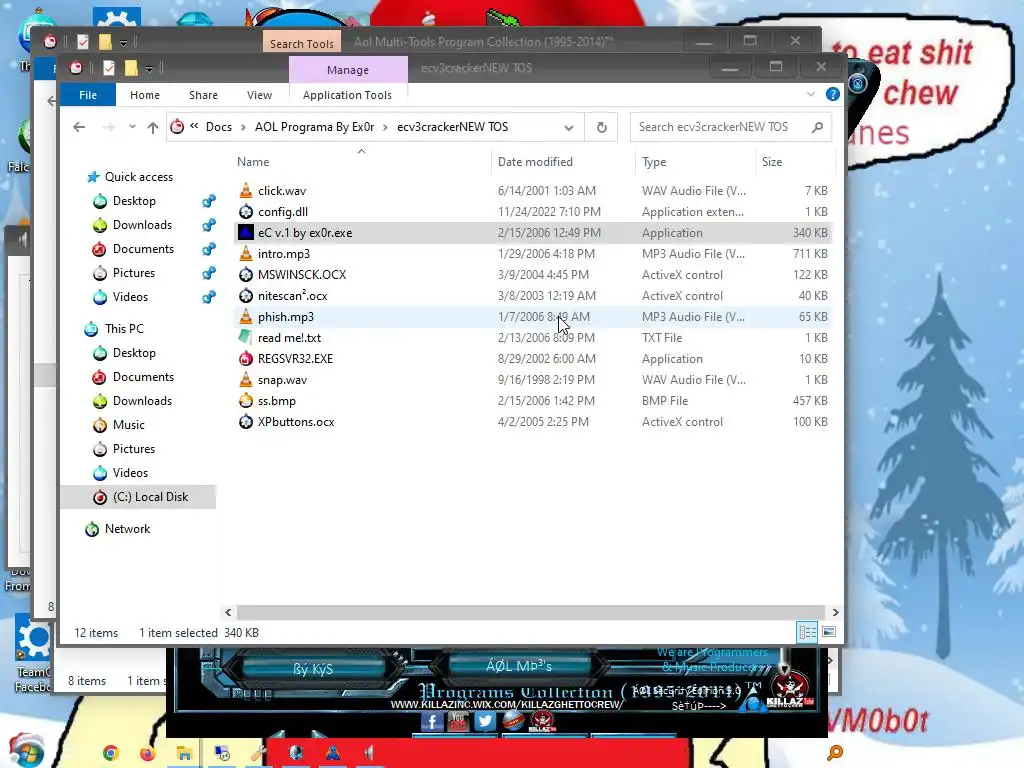Open Firefox from the taskbar
Viewport: 1024px width, 768px height.
coord(148,753)
